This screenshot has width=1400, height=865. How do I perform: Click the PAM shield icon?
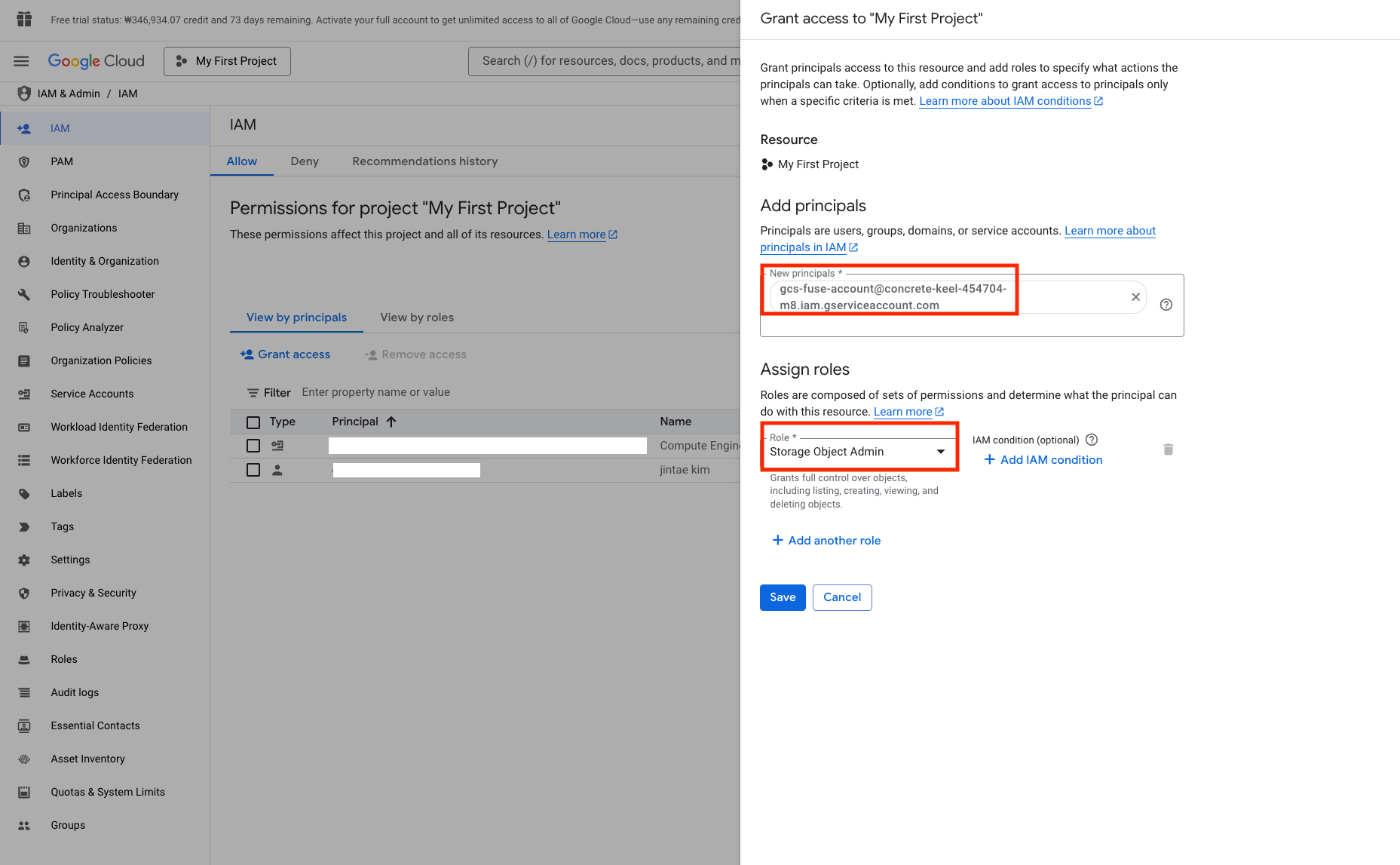[x=24, y=161]
